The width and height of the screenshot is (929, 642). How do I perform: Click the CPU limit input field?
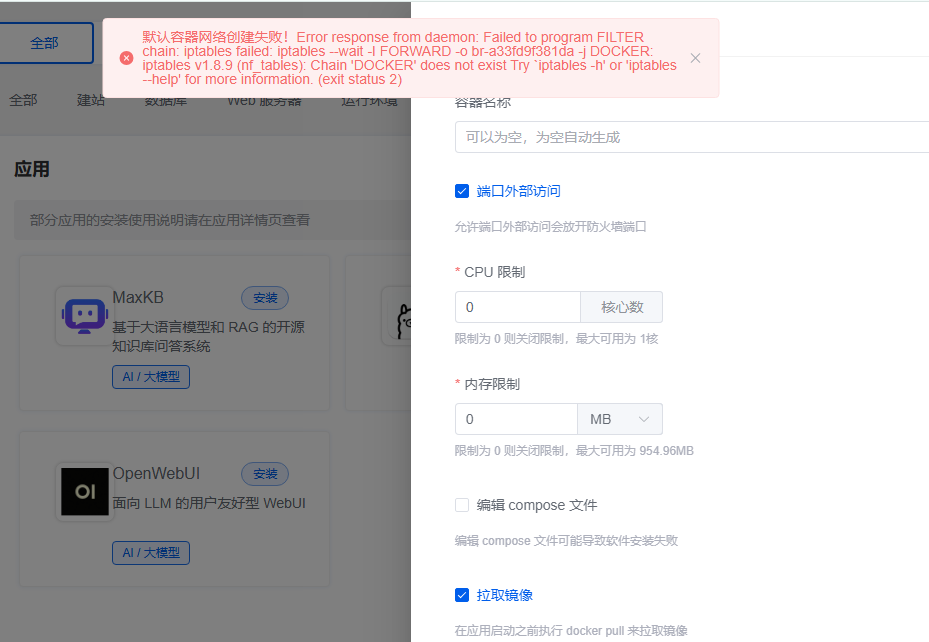[x=518, y=307]
